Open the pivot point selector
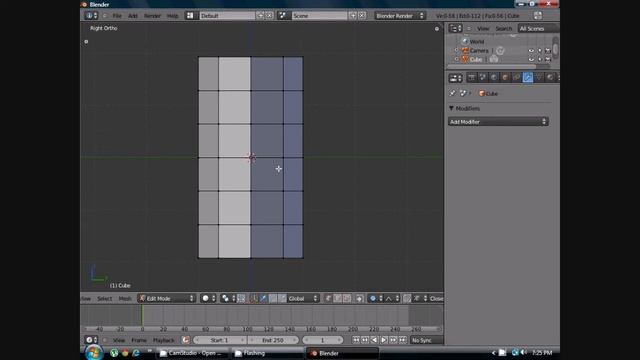This screenshot has height=360, width=640. pos(228,299)
